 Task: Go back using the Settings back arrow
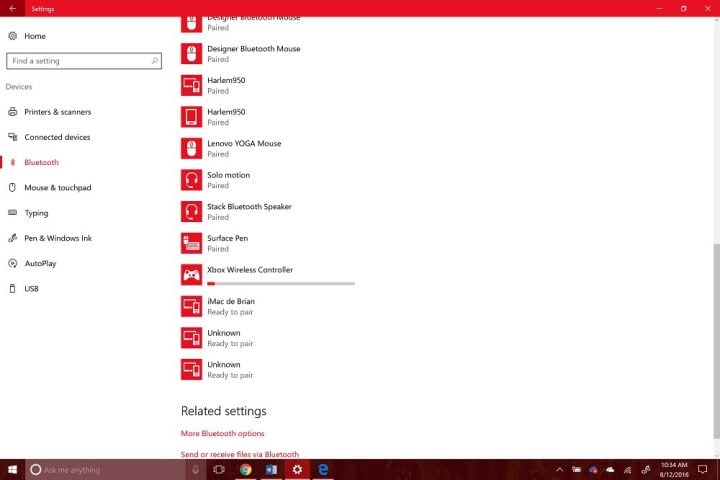12,8
